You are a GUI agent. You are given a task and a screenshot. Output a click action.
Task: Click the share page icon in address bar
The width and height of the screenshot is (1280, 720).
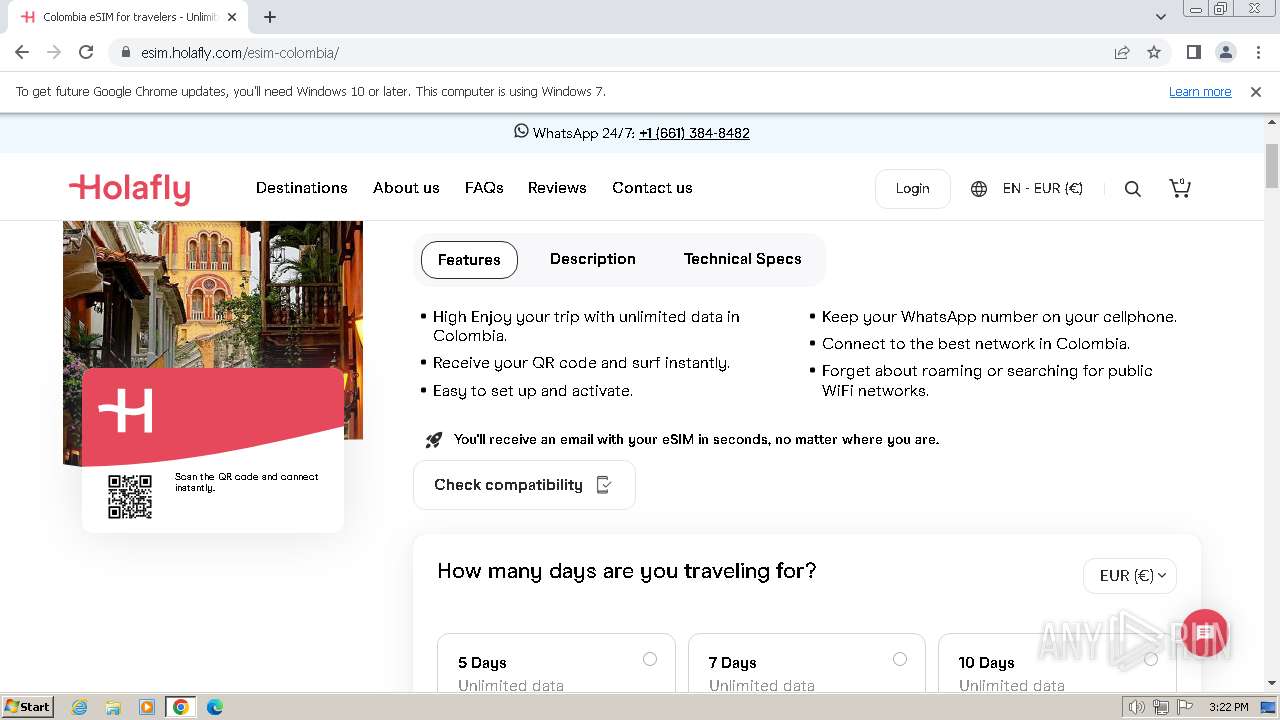(1122, 52)
